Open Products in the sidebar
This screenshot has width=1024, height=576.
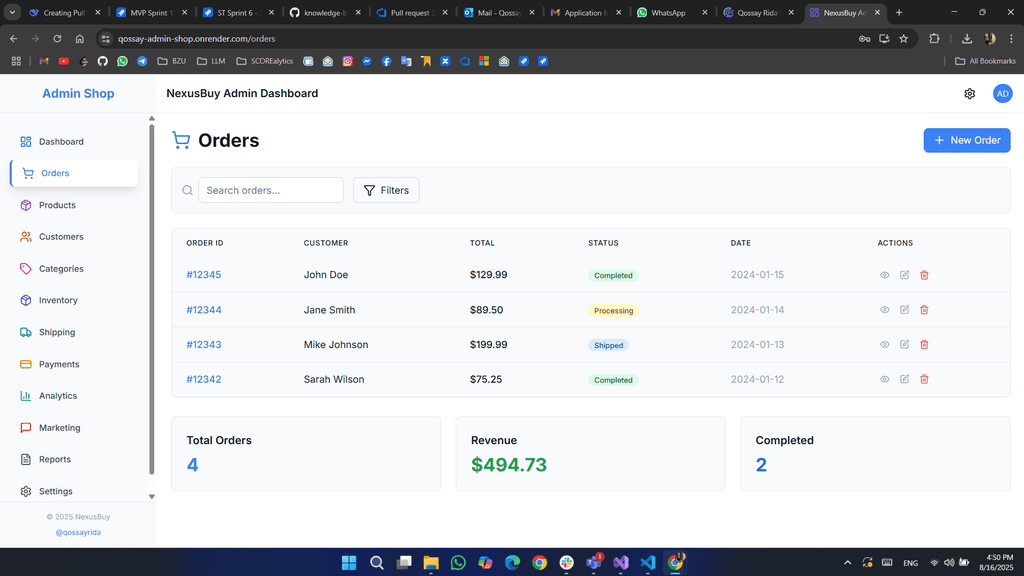[x=74, y=205]
